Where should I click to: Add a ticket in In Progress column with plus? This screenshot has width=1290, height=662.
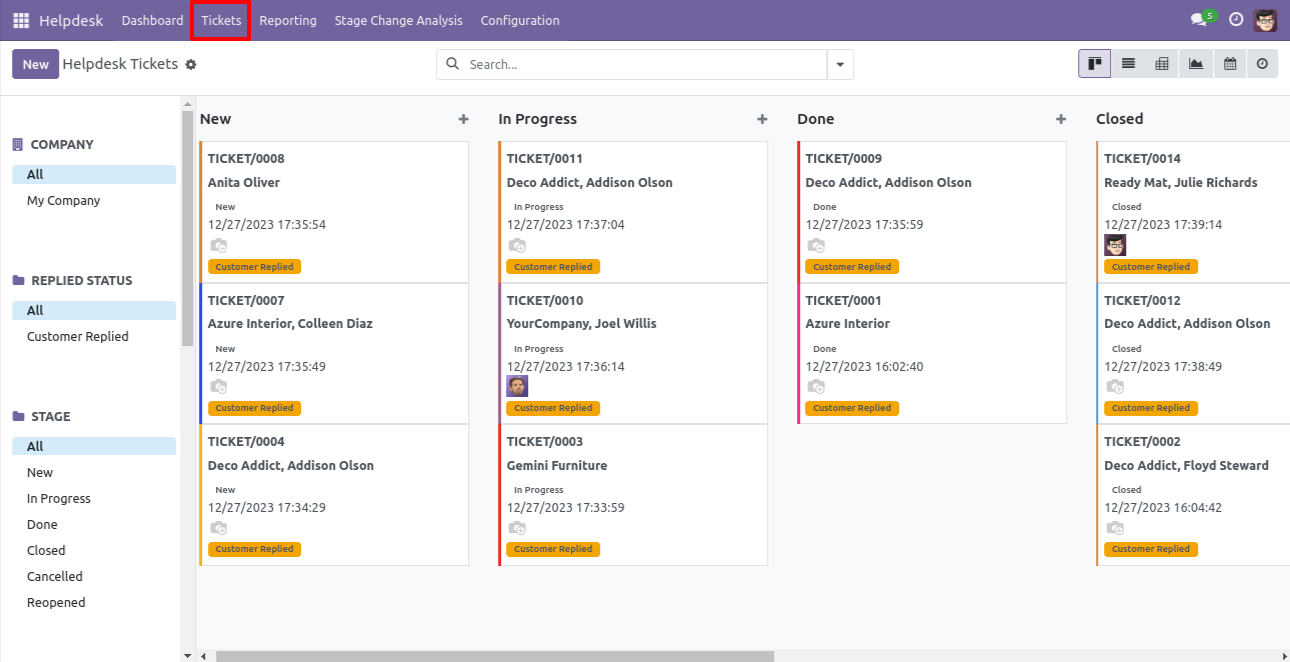[762, 119]
